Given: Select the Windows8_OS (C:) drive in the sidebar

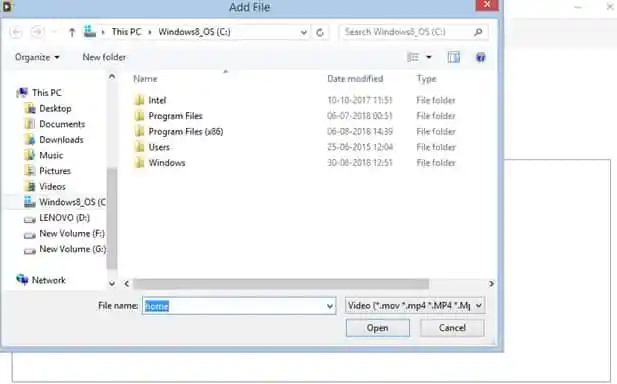Looking at the screenshot, I should [x=65, y=202].
